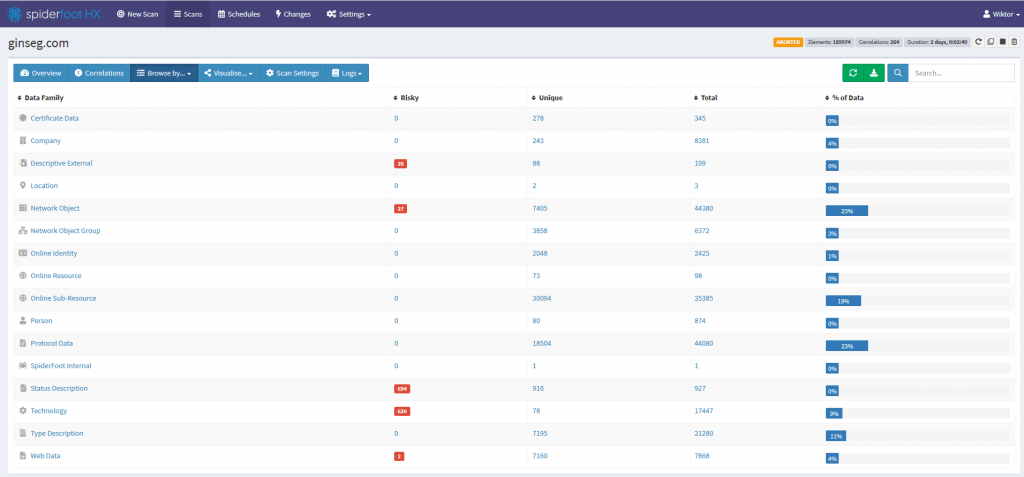Open the Protocol Data link
Image resolution: width=1024 pixels, height=477 pixels.
coord(54,343)
